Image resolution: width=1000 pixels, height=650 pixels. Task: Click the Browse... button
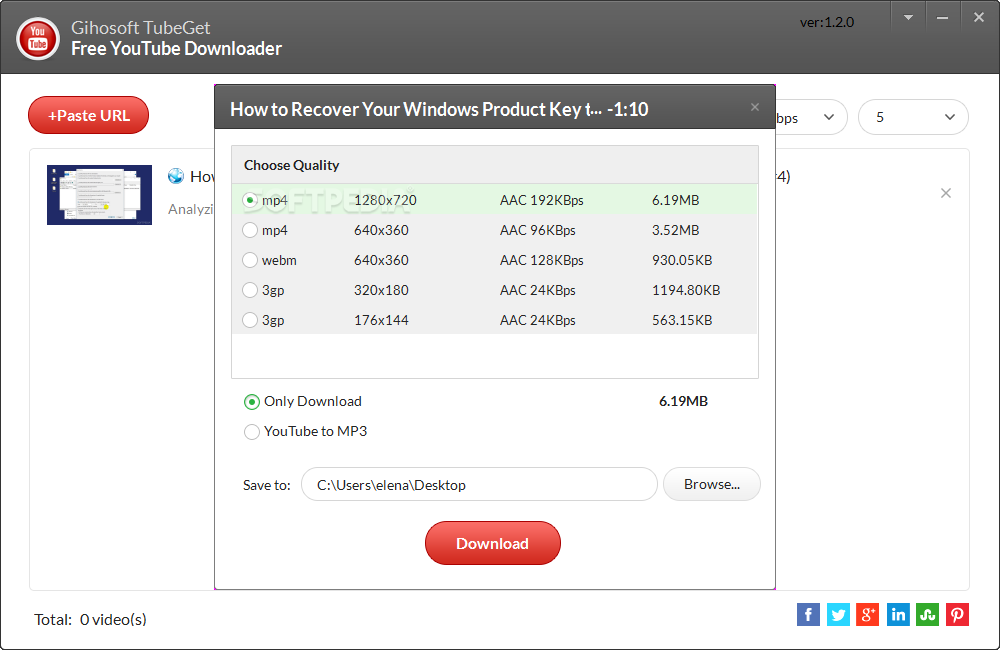point(712,484)
